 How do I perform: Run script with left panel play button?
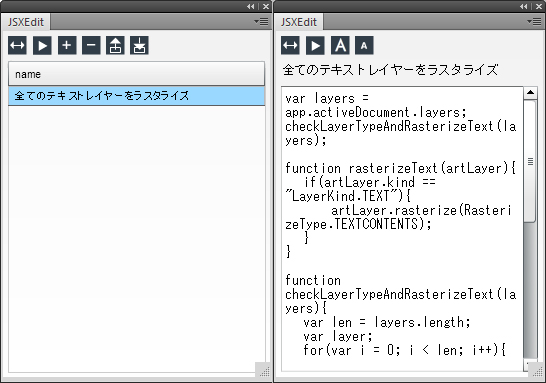pos(42,45)
